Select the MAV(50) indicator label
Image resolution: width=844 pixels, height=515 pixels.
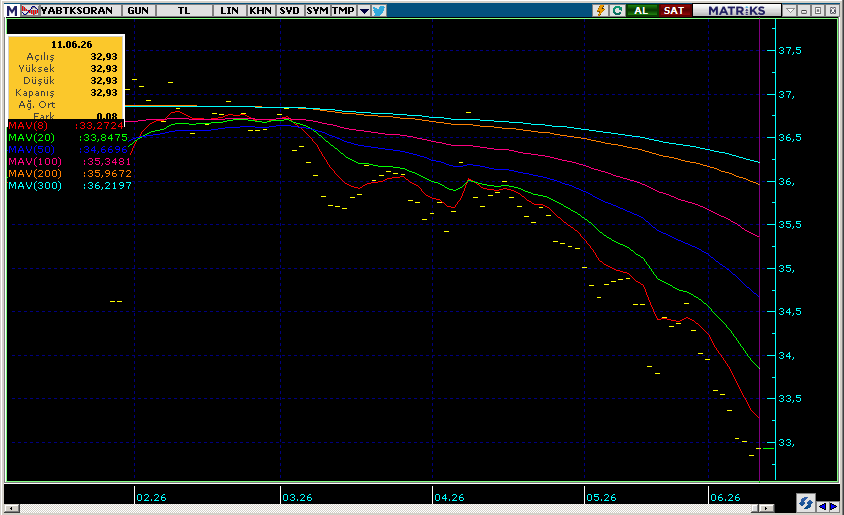point(31,150)
